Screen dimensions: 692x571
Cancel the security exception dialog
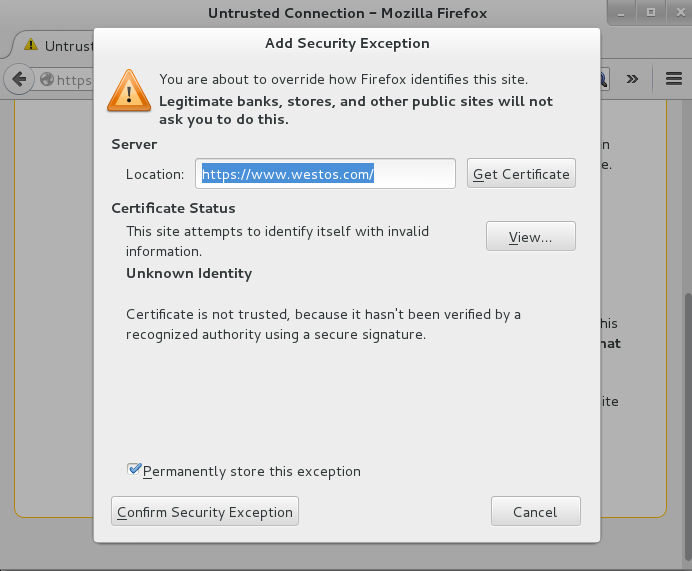pyautogui.click(x=535, y=511)
